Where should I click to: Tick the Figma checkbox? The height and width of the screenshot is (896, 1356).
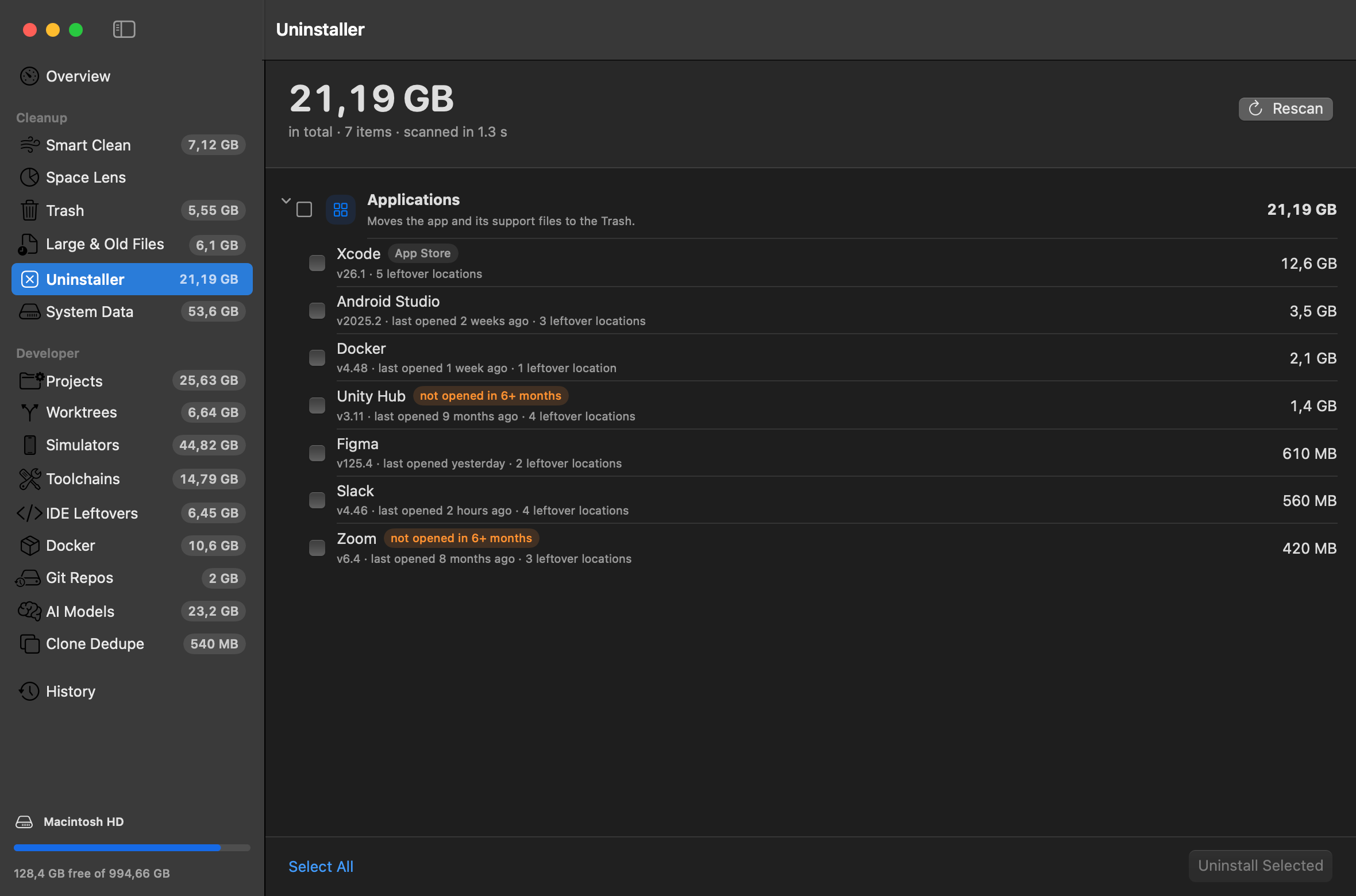tap(317, 453)
